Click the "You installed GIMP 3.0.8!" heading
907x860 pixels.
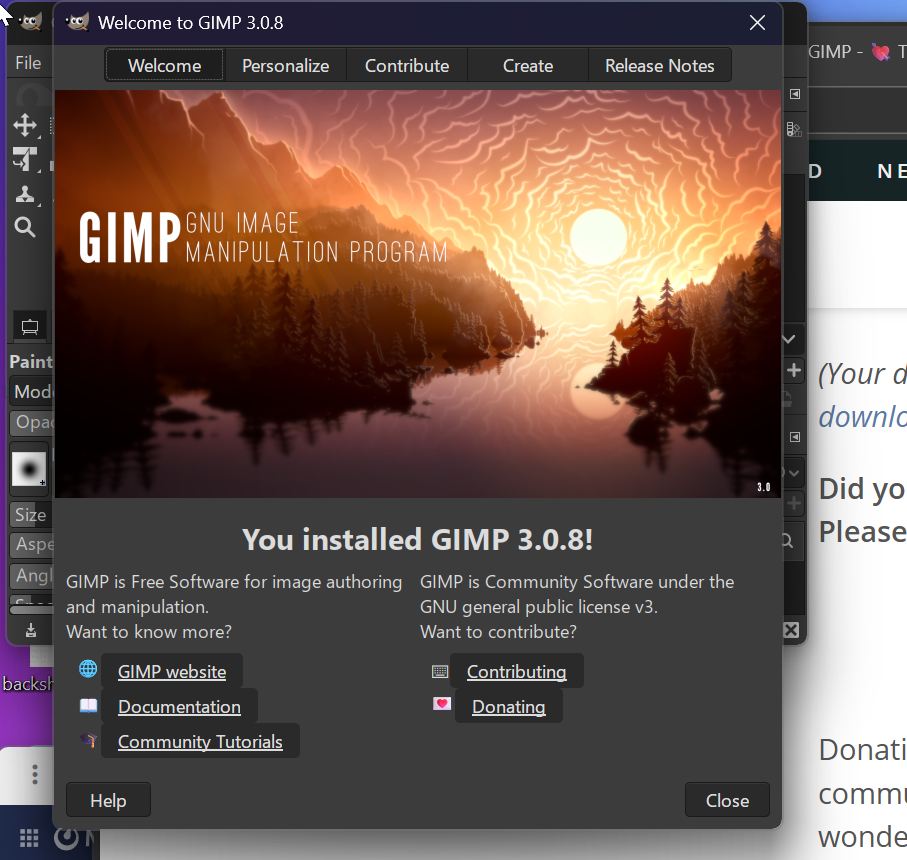click(418, 540)
